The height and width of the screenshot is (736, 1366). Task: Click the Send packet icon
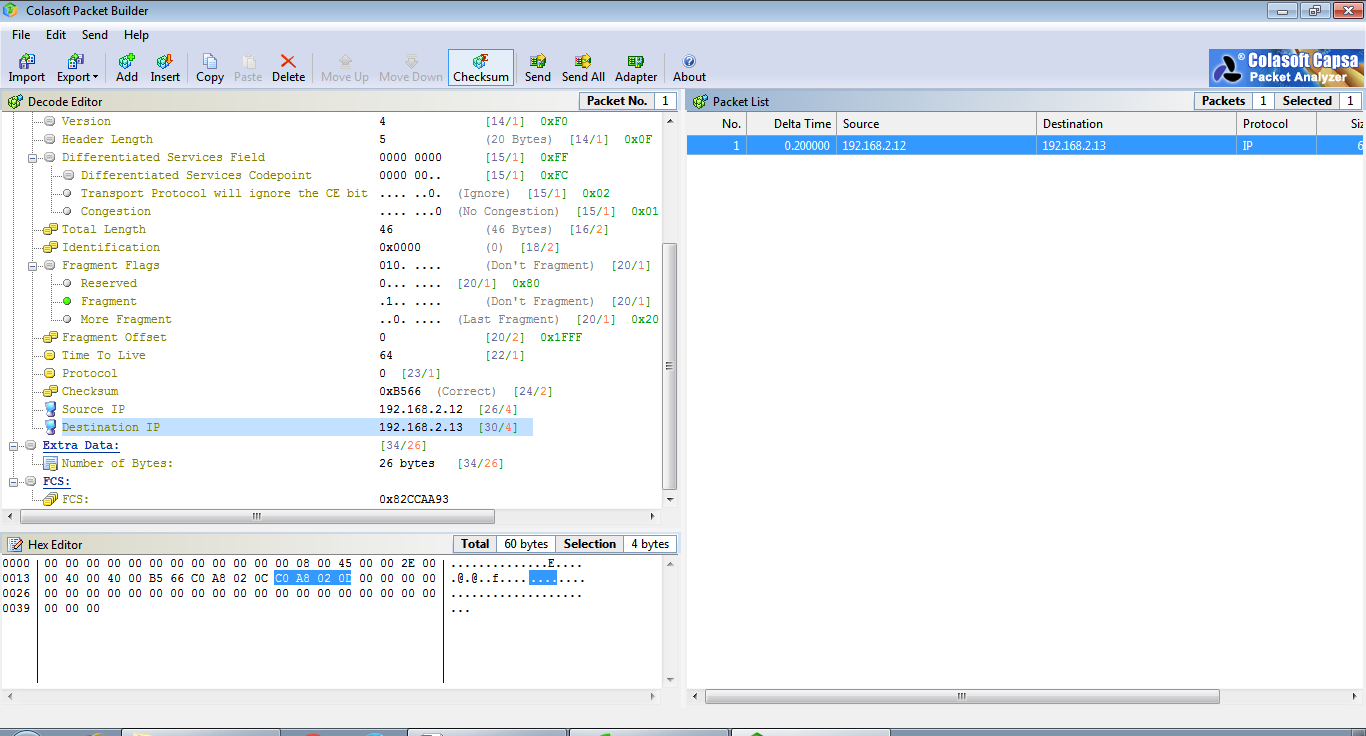tap(537, 67)
